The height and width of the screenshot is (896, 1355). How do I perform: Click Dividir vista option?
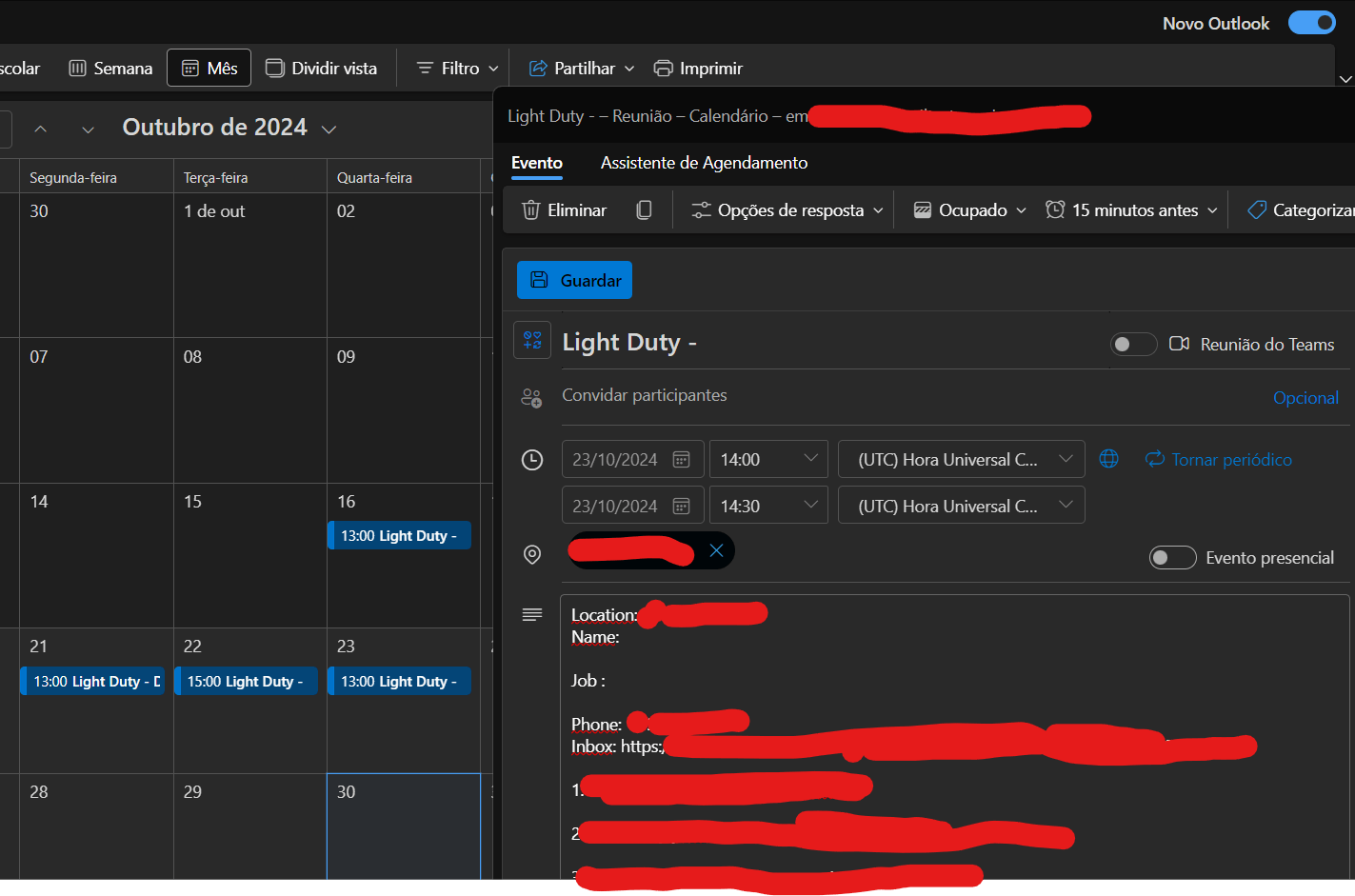coord(321,69)
